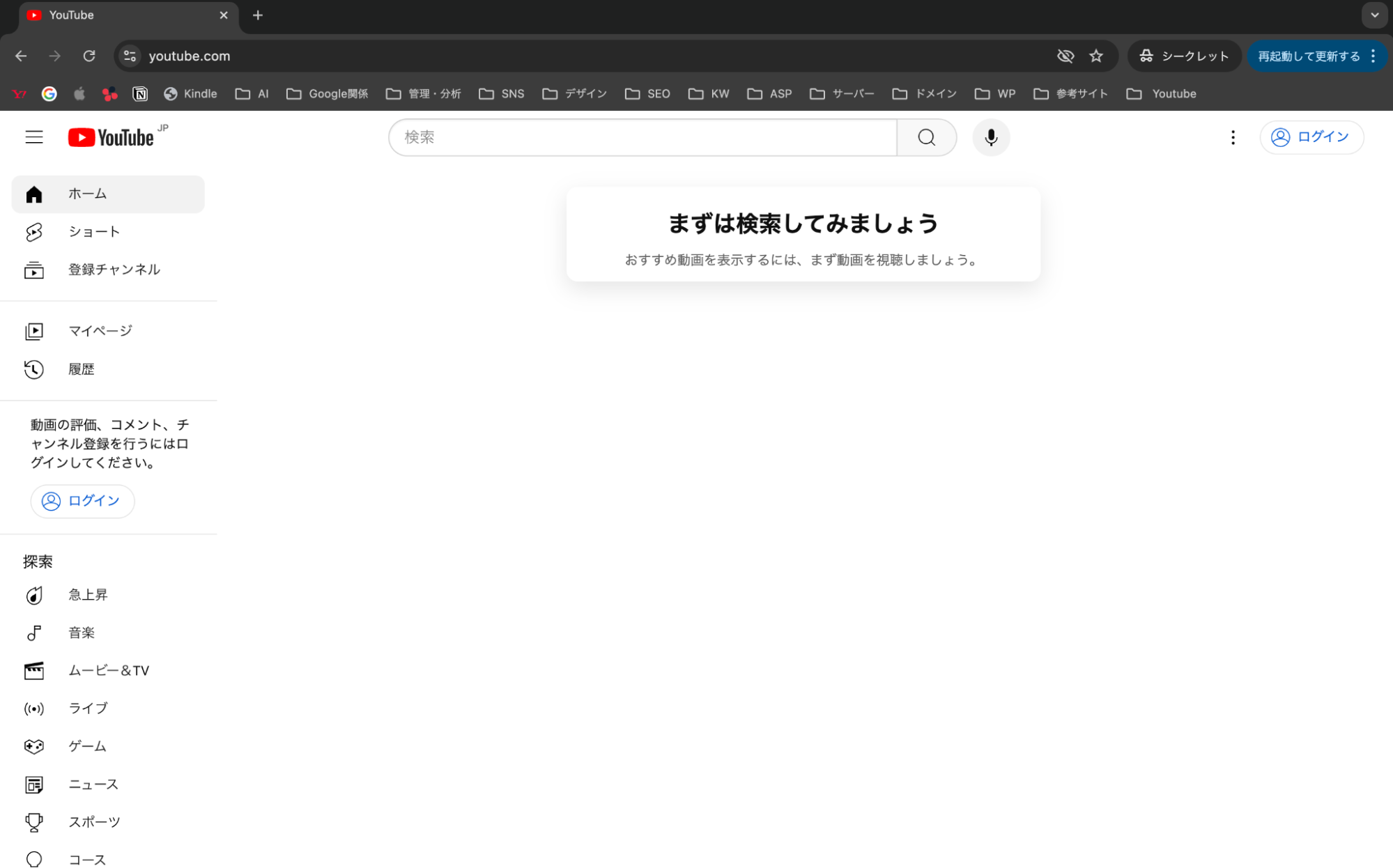
Task: Select the 履歴 history item
Action: click(x=81, y=369)
